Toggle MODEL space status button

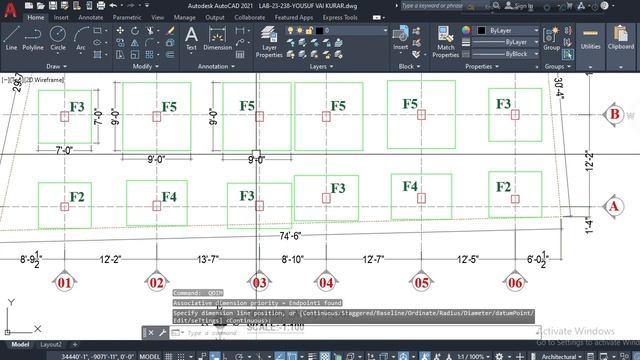pos(149,356)
